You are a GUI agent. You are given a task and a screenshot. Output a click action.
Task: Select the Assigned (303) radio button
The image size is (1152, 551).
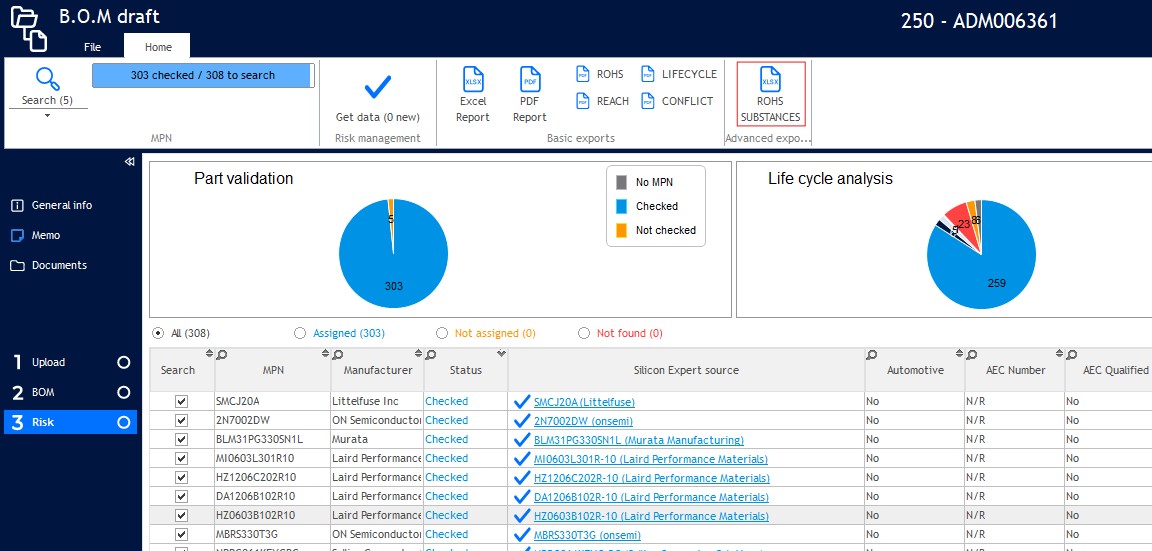pyautogui.click(x=300, y=333)
